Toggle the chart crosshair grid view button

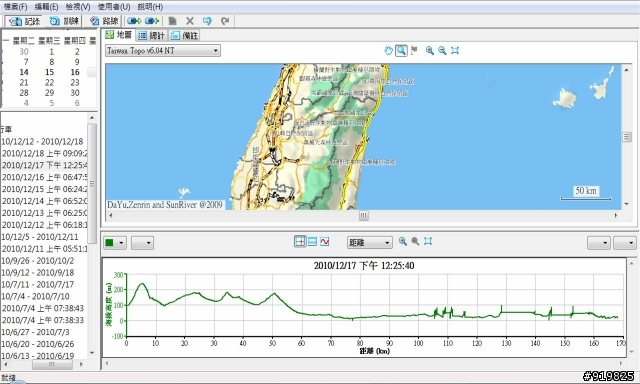tap(300, 242)
